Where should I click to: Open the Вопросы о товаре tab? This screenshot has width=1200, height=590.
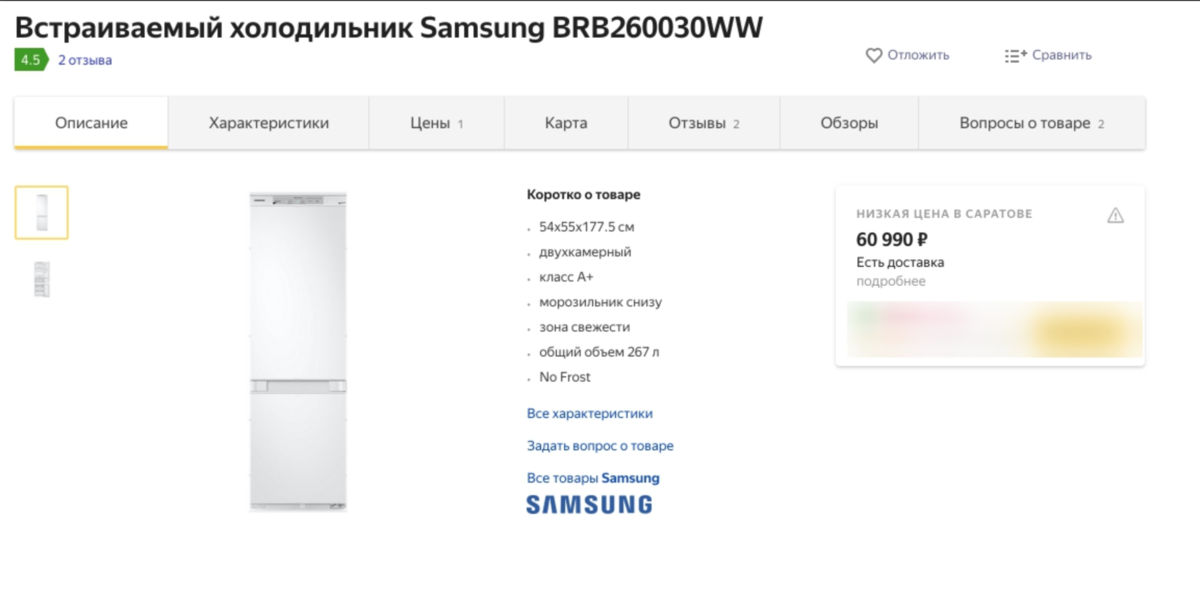tap(1032, 123)
